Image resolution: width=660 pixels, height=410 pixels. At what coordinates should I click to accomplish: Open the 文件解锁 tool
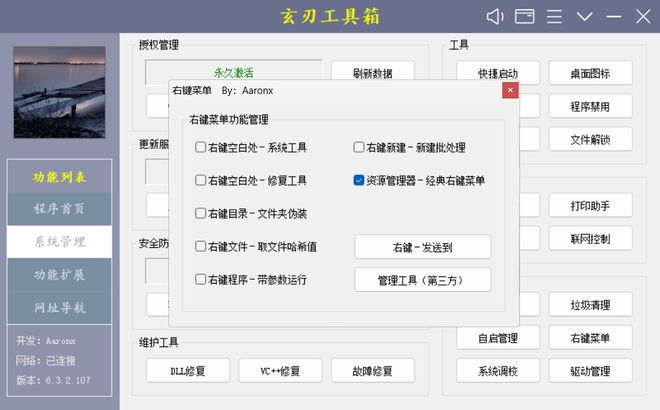point(590,139)
